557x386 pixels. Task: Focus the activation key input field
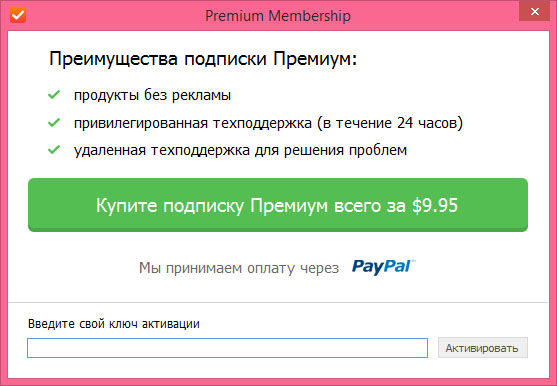[227, 348]
